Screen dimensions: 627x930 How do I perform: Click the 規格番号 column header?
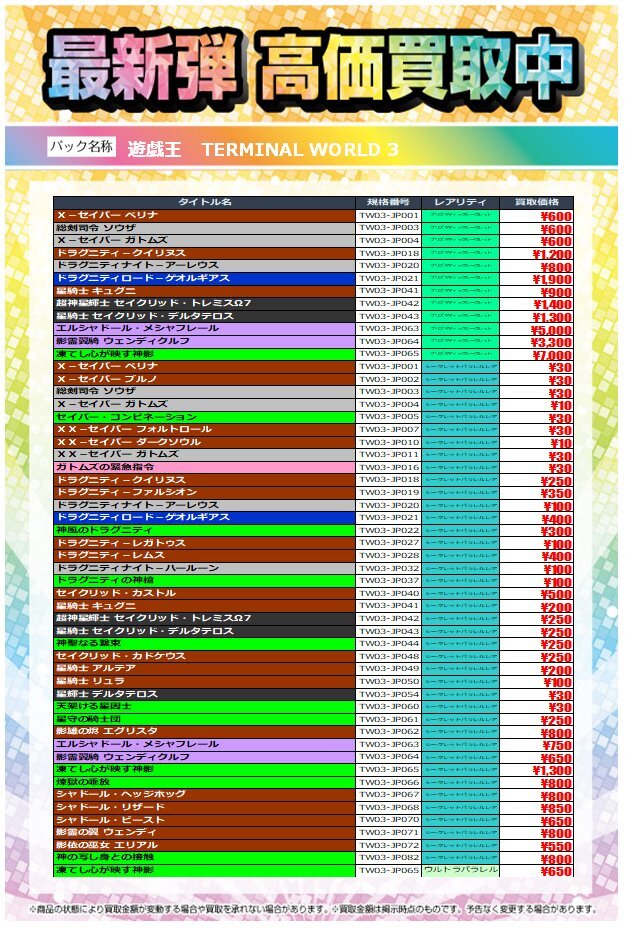tap(389, 202)
